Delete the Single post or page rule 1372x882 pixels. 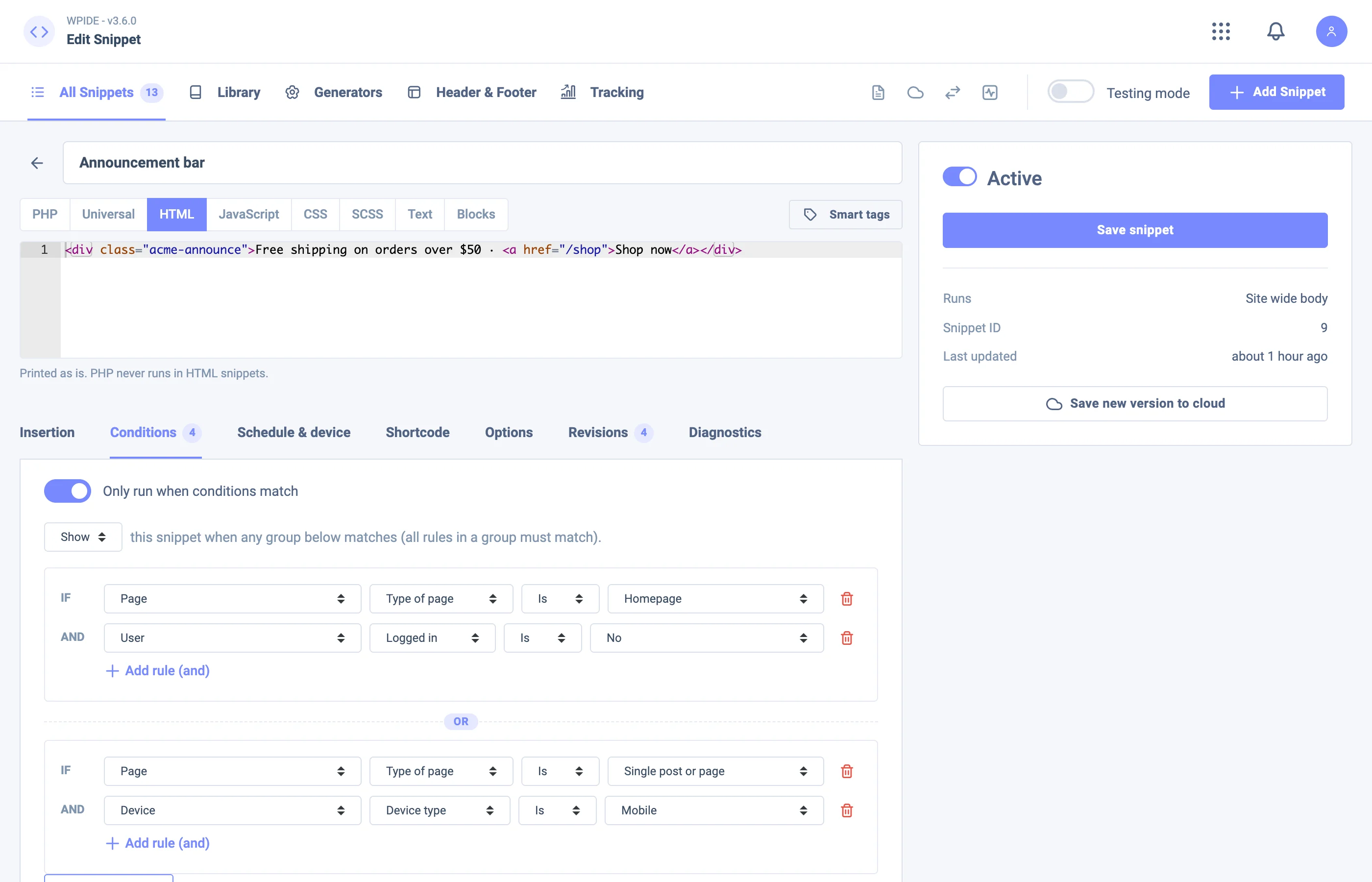point(847,771)
